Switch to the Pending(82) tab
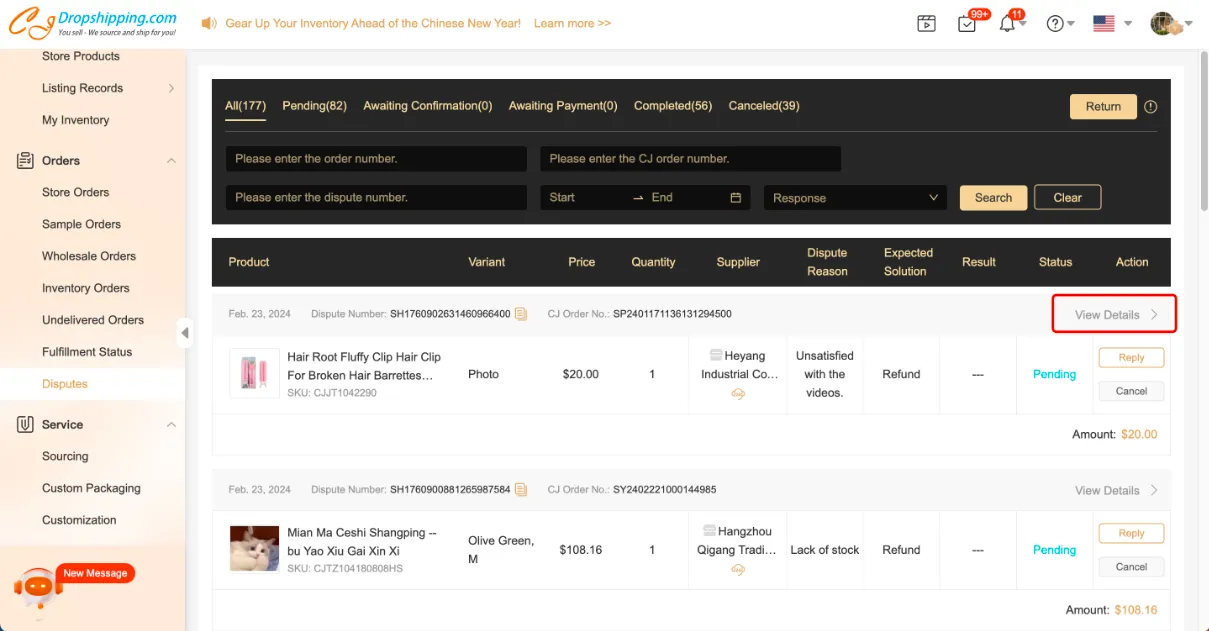1209x631 pixels. click(314, 106)
